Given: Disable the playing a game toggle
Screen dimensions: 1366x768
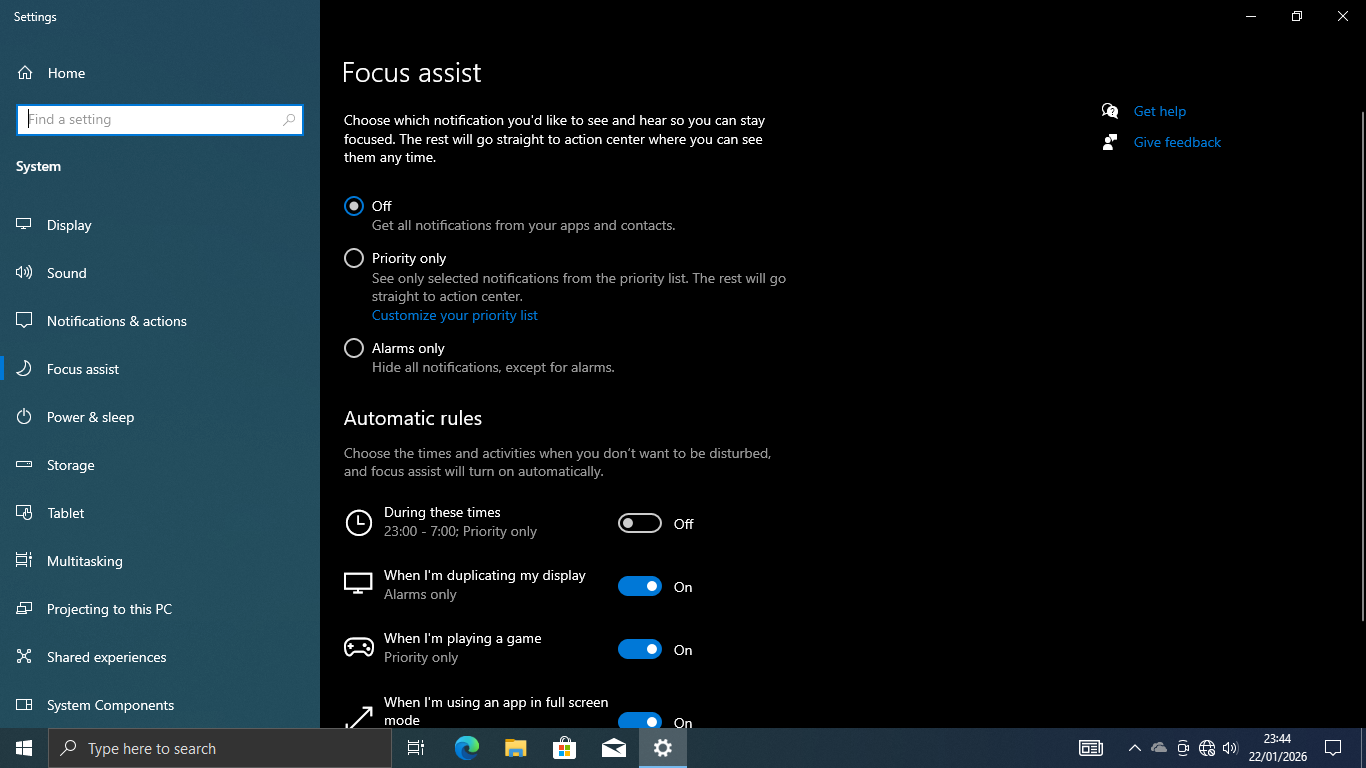Looking at the screenshot, I should point(640,649).
